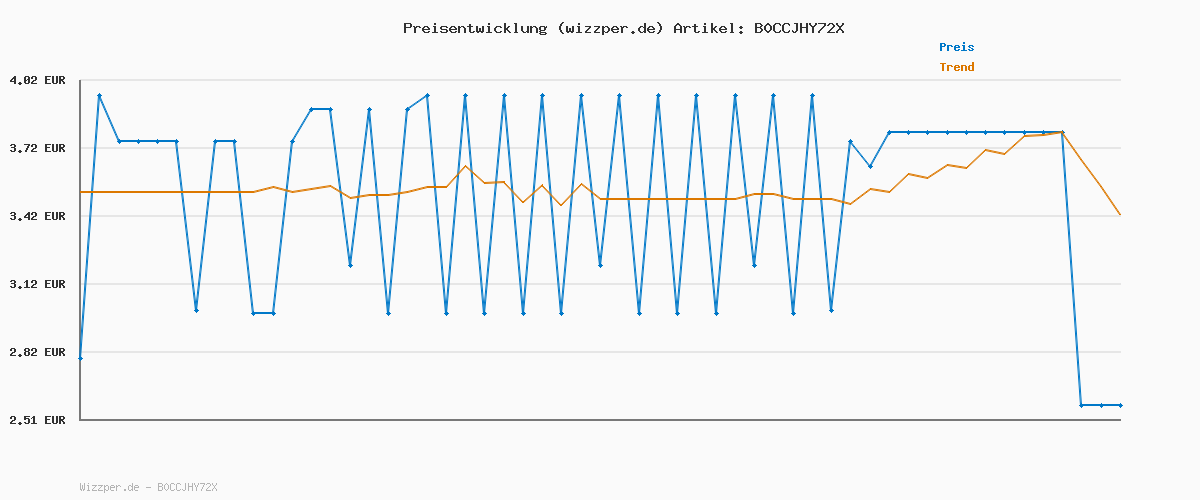The width and height of the screenshot is (1200, 500).
Task: Click the point where Preis and Trend lines meet
Action: pyautogui.click(x=1062, y=132)
